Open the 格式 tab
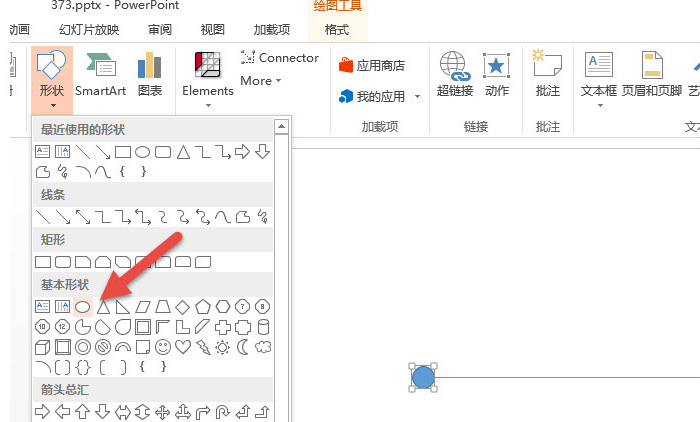 tap(338, 30)
